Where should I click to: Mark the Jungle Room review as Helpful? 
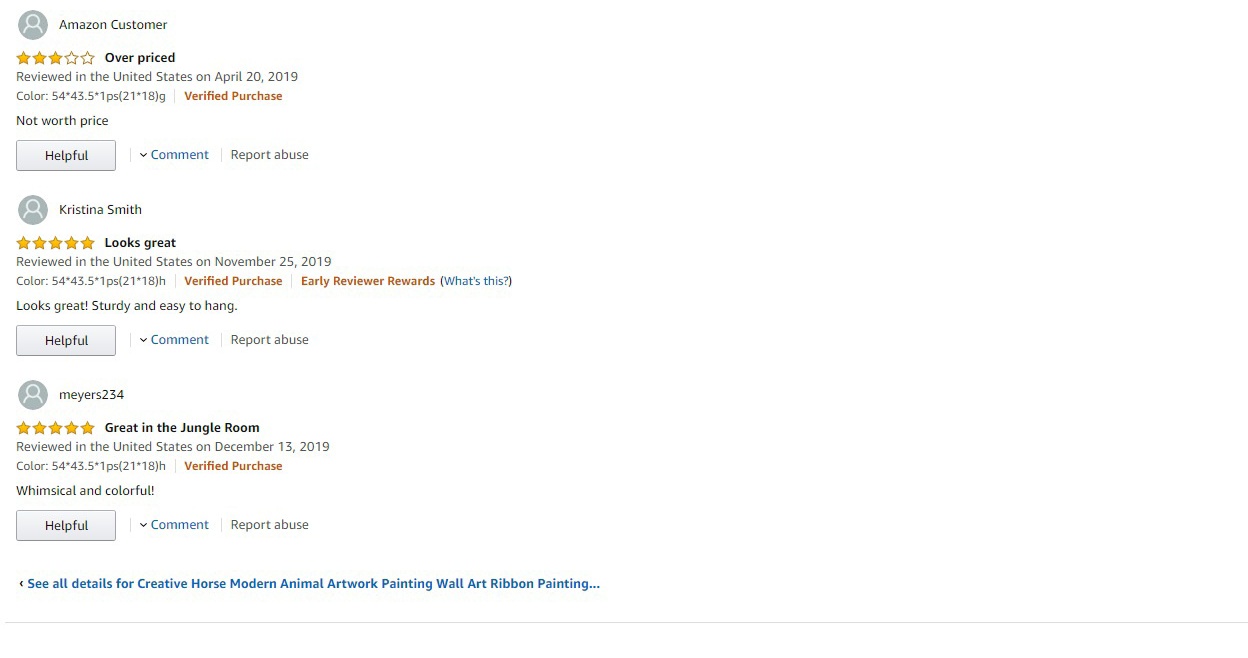point(66,526)
